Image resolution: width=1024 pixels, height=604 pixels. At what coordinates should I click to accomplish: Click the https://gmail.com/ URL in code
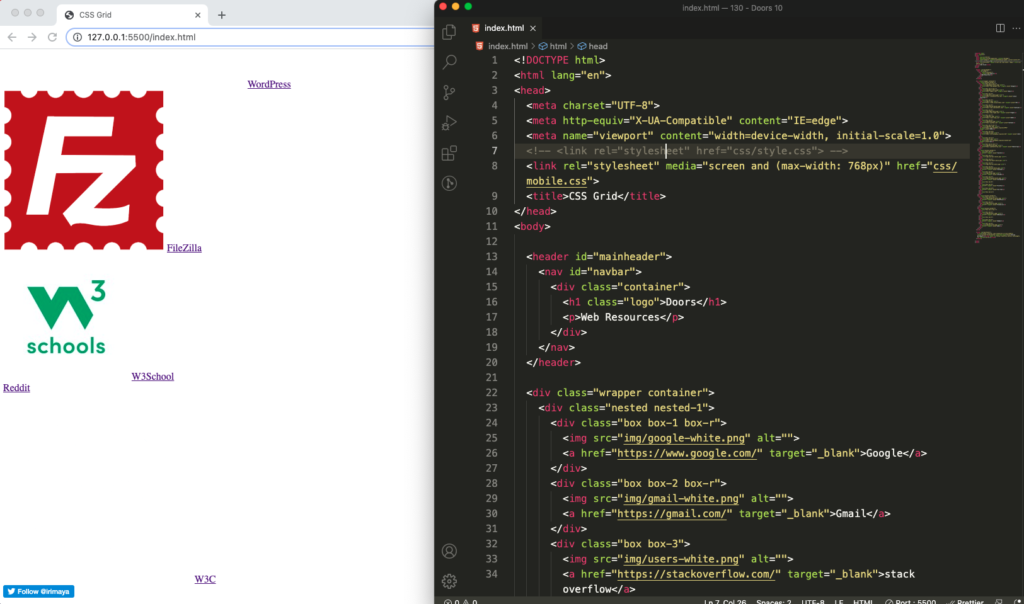pyautogui.click(x=672, y=513)
